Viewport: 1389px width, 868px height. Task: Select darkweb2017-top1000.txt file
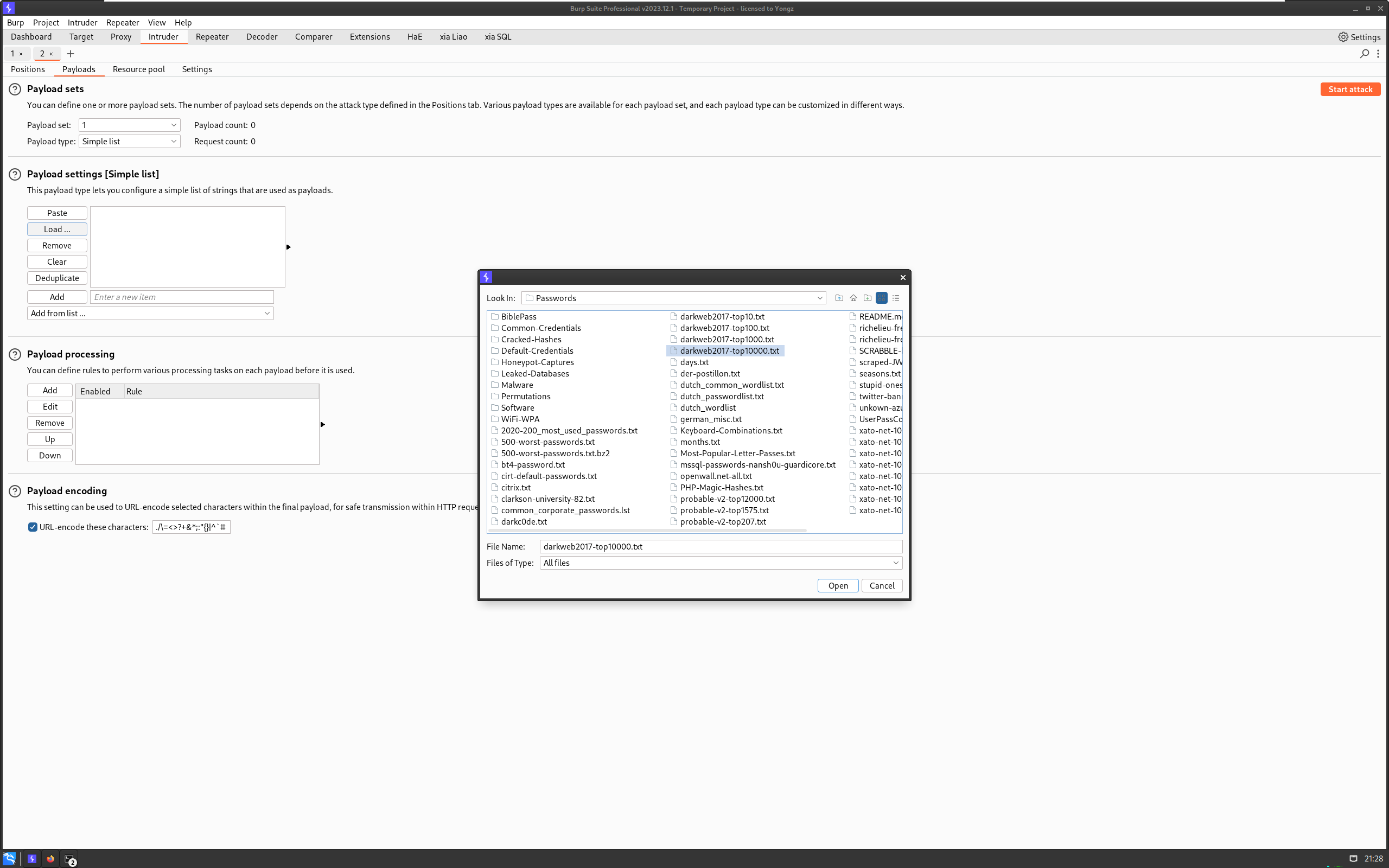722,339
